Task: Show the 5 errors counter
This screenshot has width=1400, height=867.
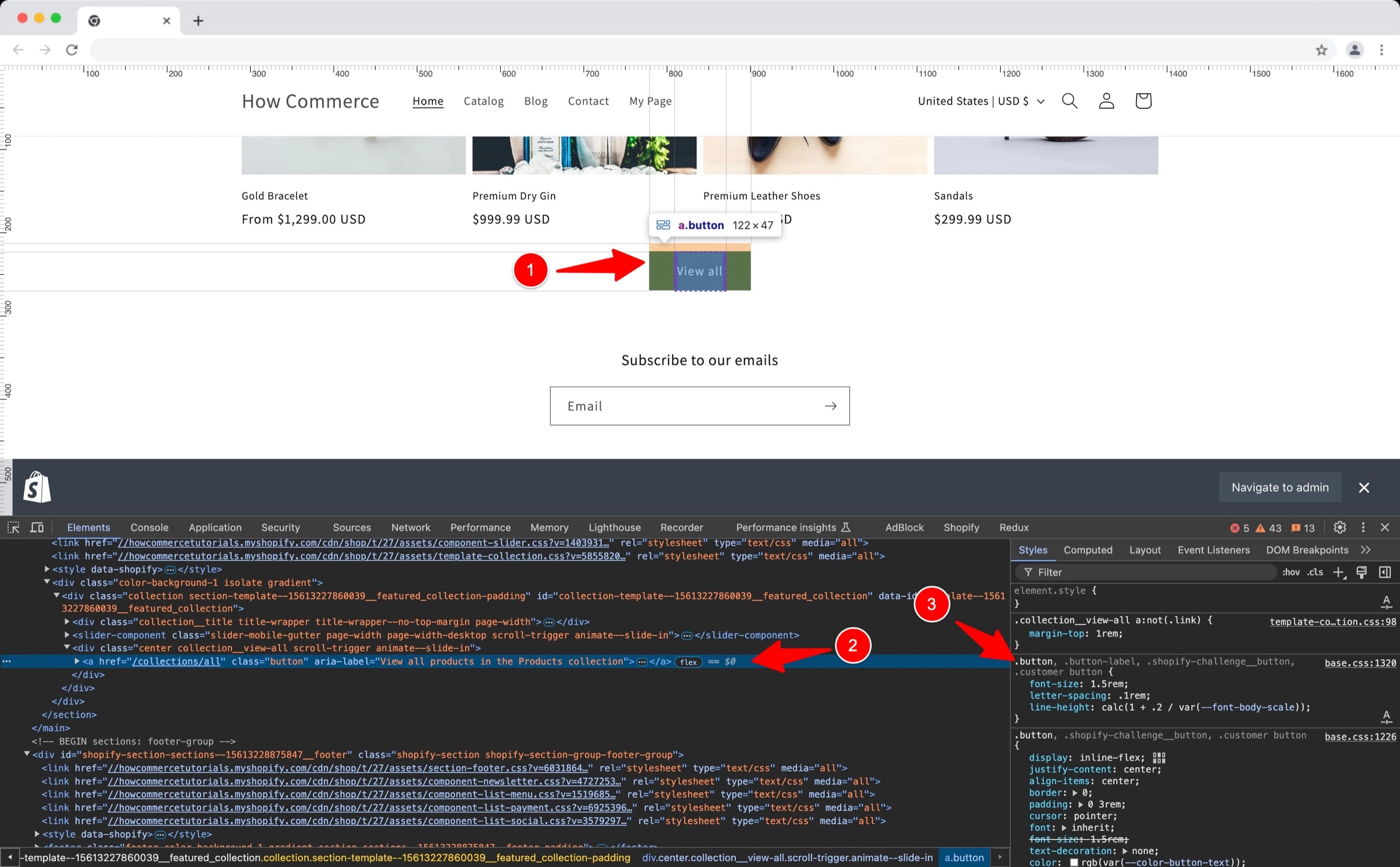Action: tap(1240, 528)
